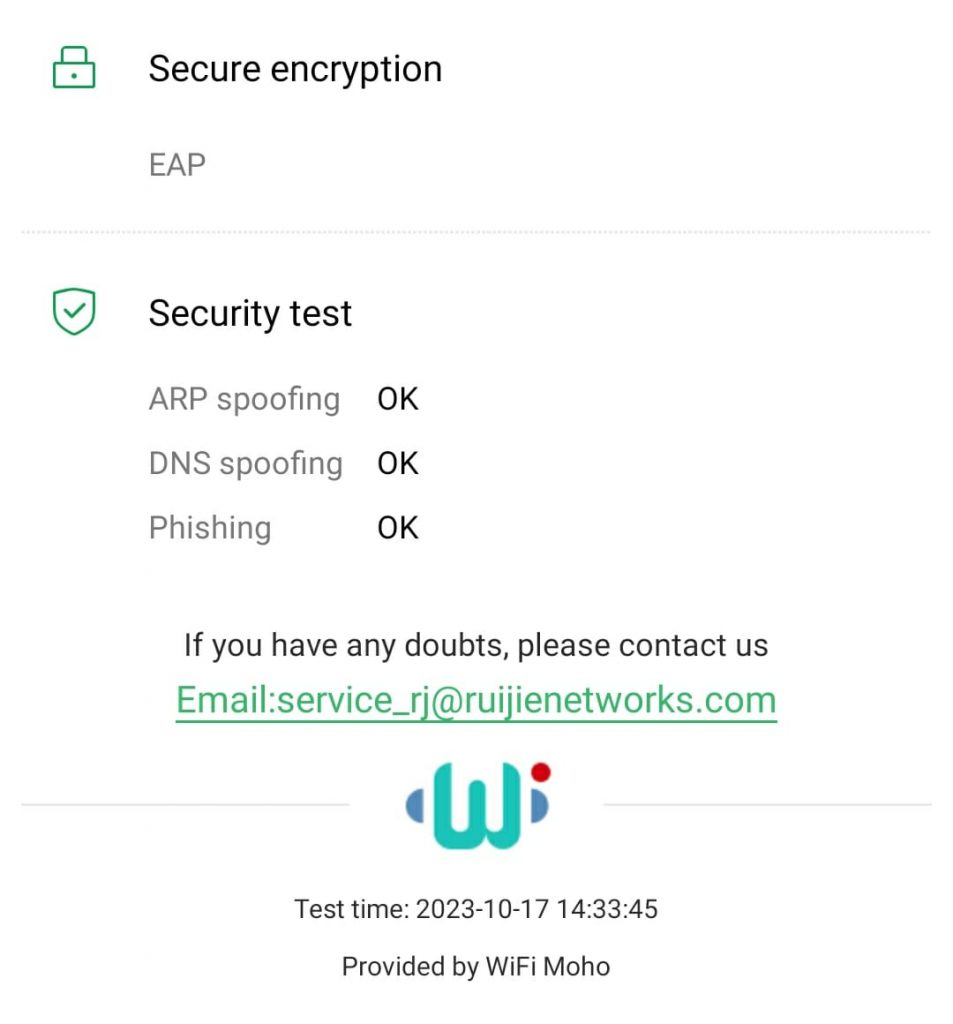The width and height of the screenshot is (953, 1024).
Task: Tap the Phishing label
Action: (210, 527)
